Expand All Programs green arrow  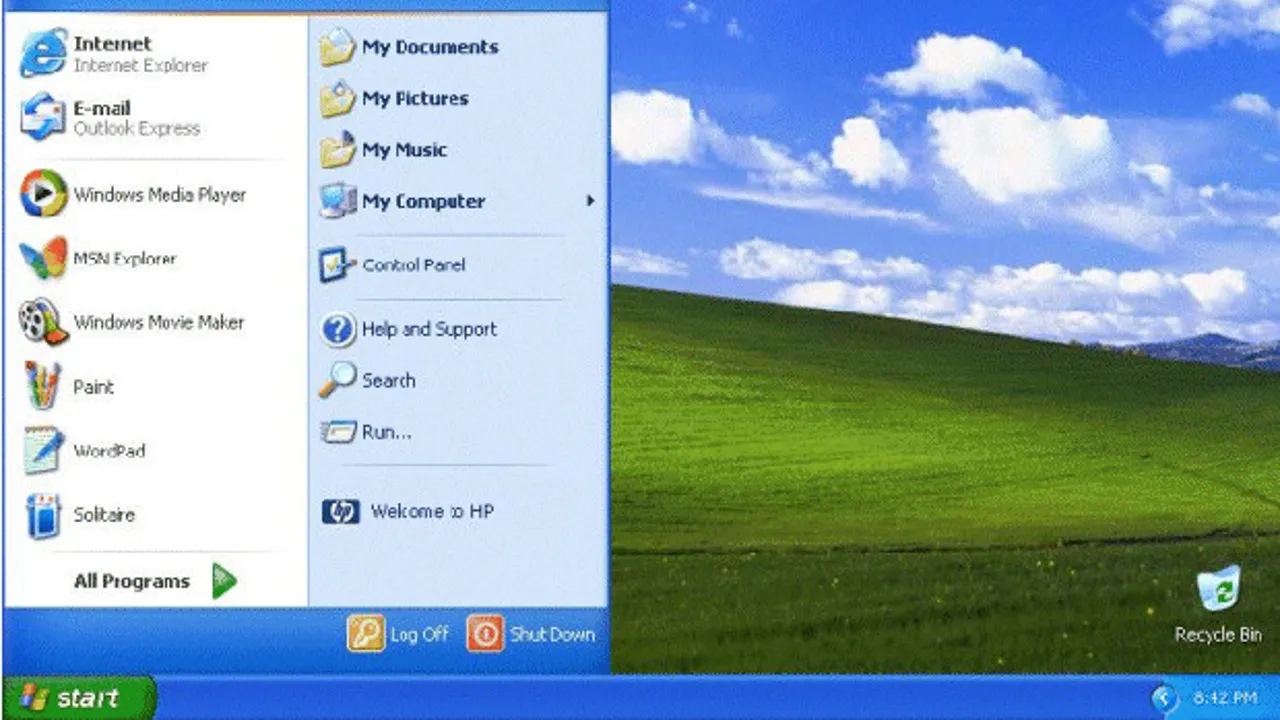[224, 581]
